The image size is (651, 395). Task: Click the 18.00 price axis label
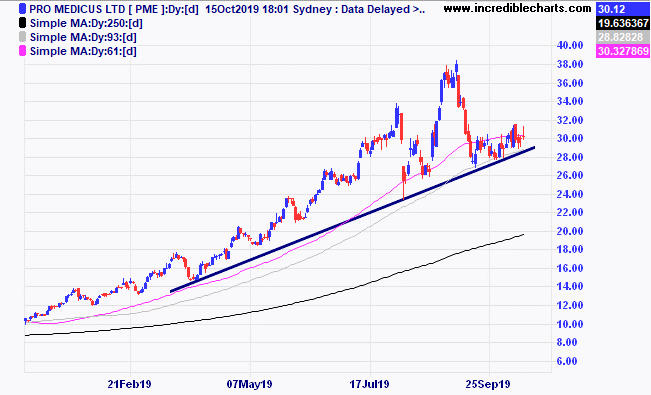point(570,249)
